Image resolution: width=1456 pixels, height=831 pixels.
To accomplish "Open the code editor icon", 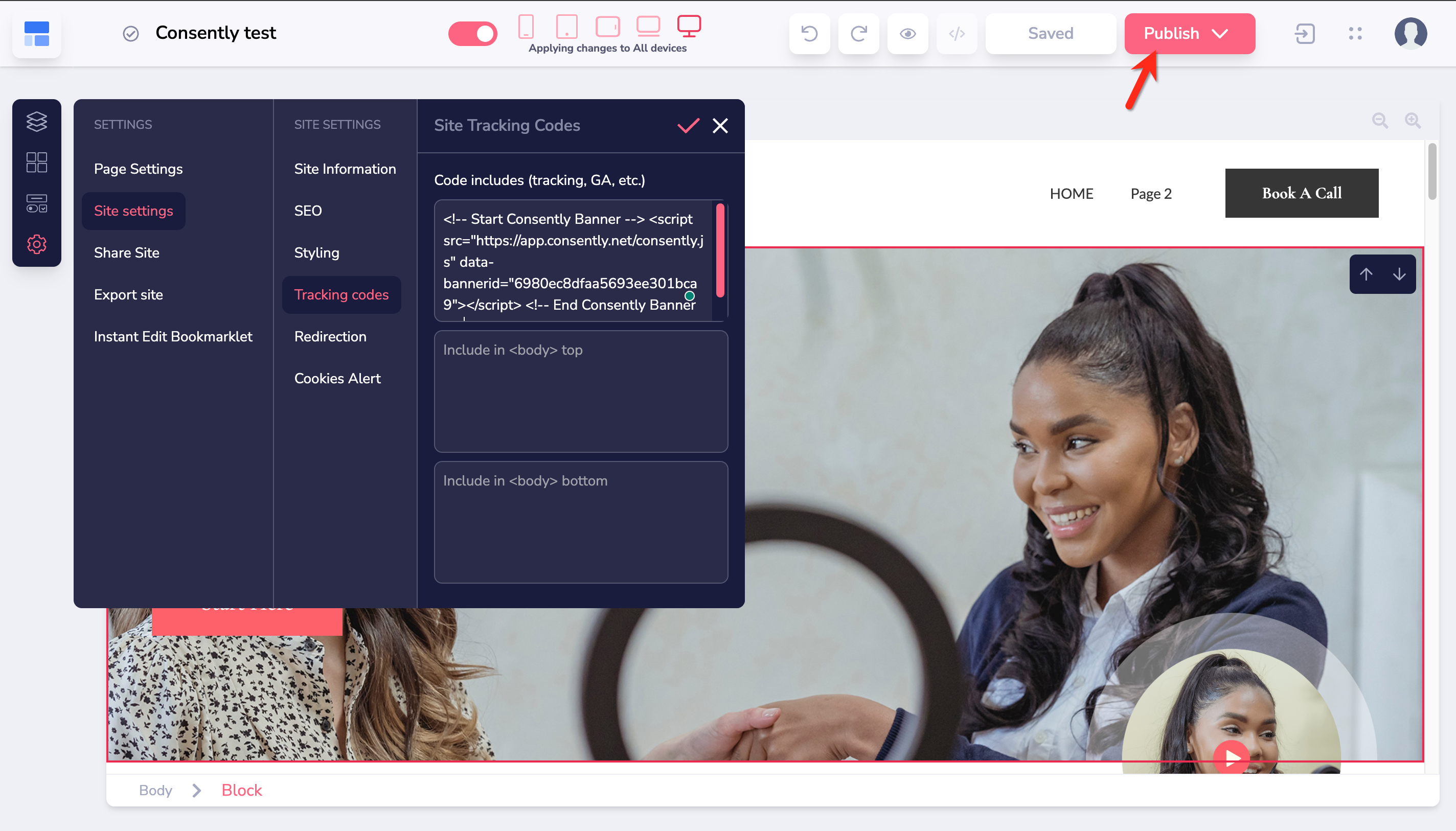I will click(957, 34).
